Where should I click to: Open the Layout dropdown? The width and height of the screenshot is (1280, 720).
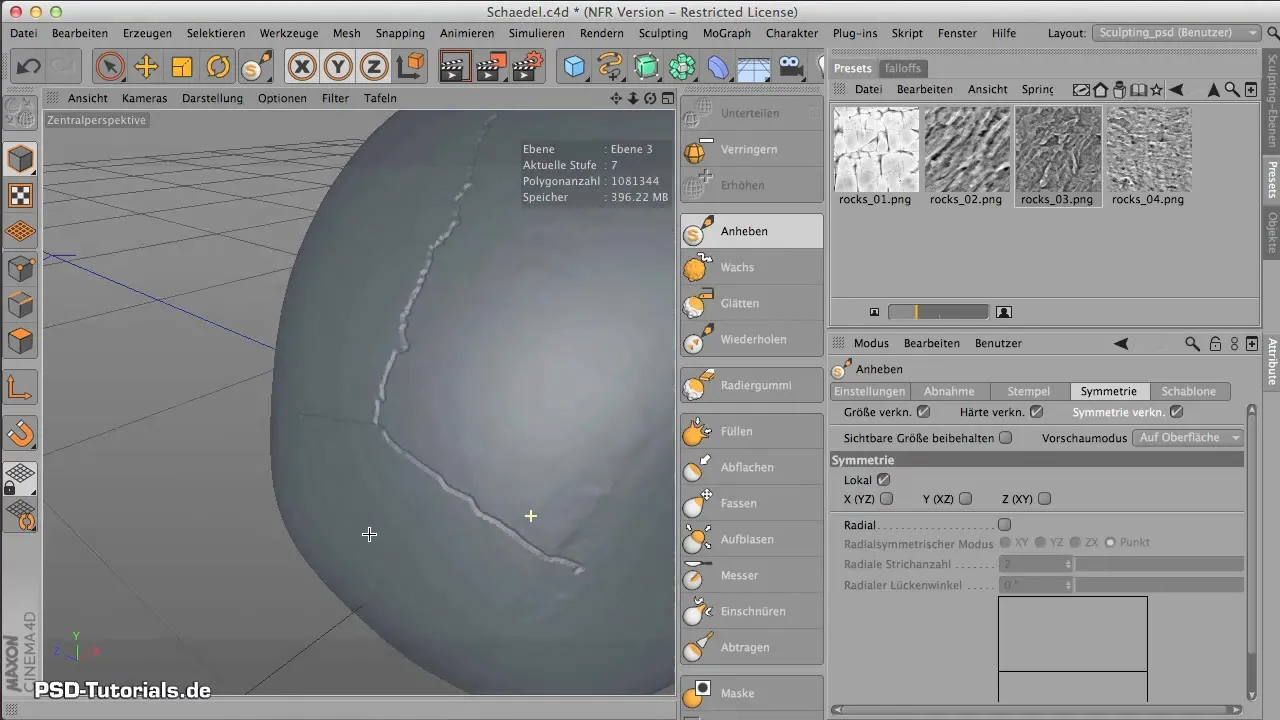click(1176, 33)
